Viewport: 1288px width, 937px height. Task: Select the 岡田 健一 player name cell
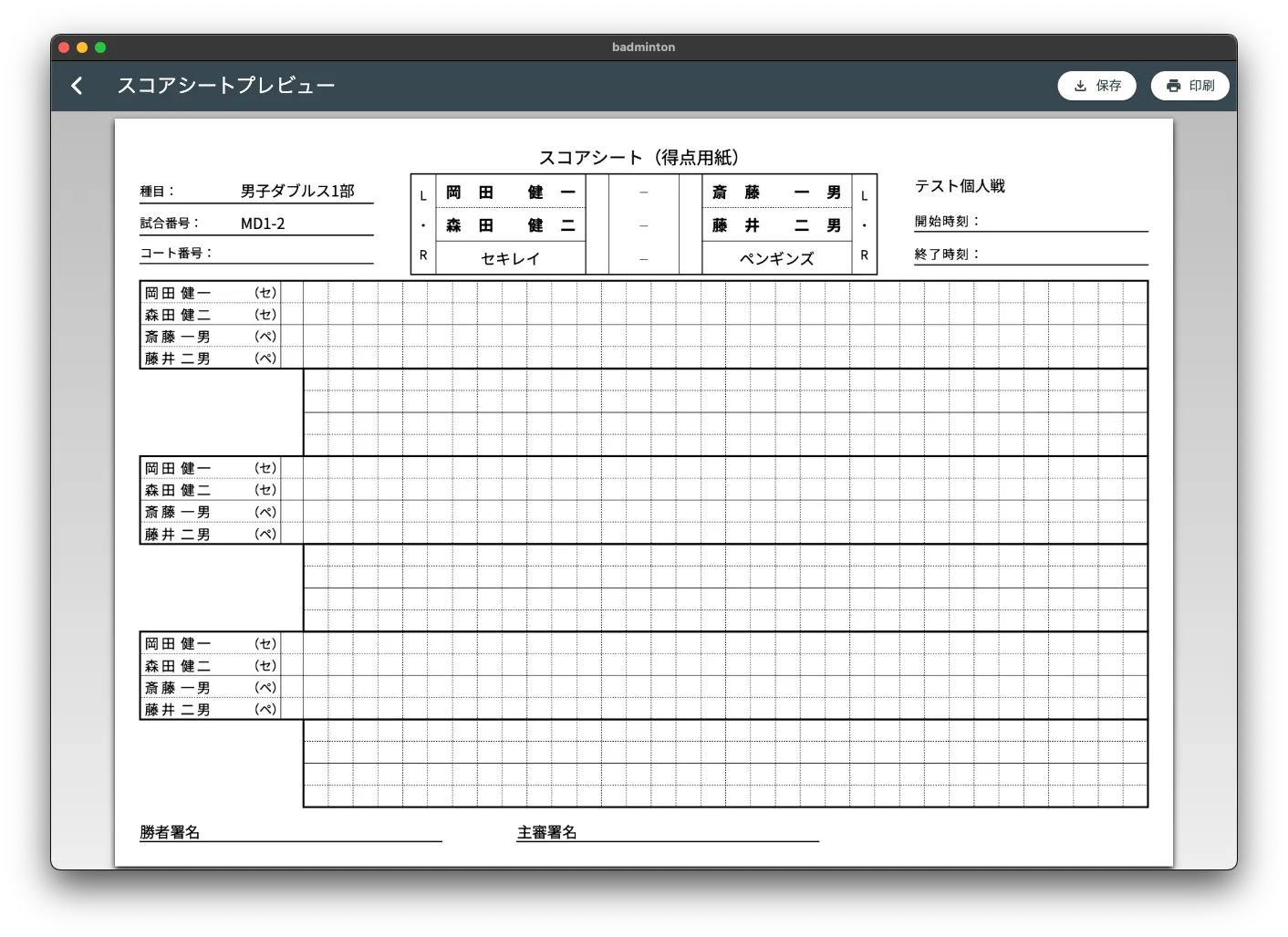tap(510, 192)
